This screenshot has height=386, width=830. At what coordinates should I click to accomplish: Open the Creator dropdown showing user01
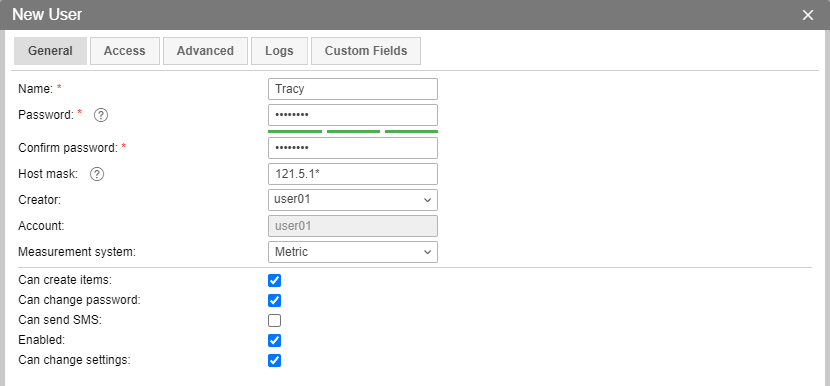[353, 200]
